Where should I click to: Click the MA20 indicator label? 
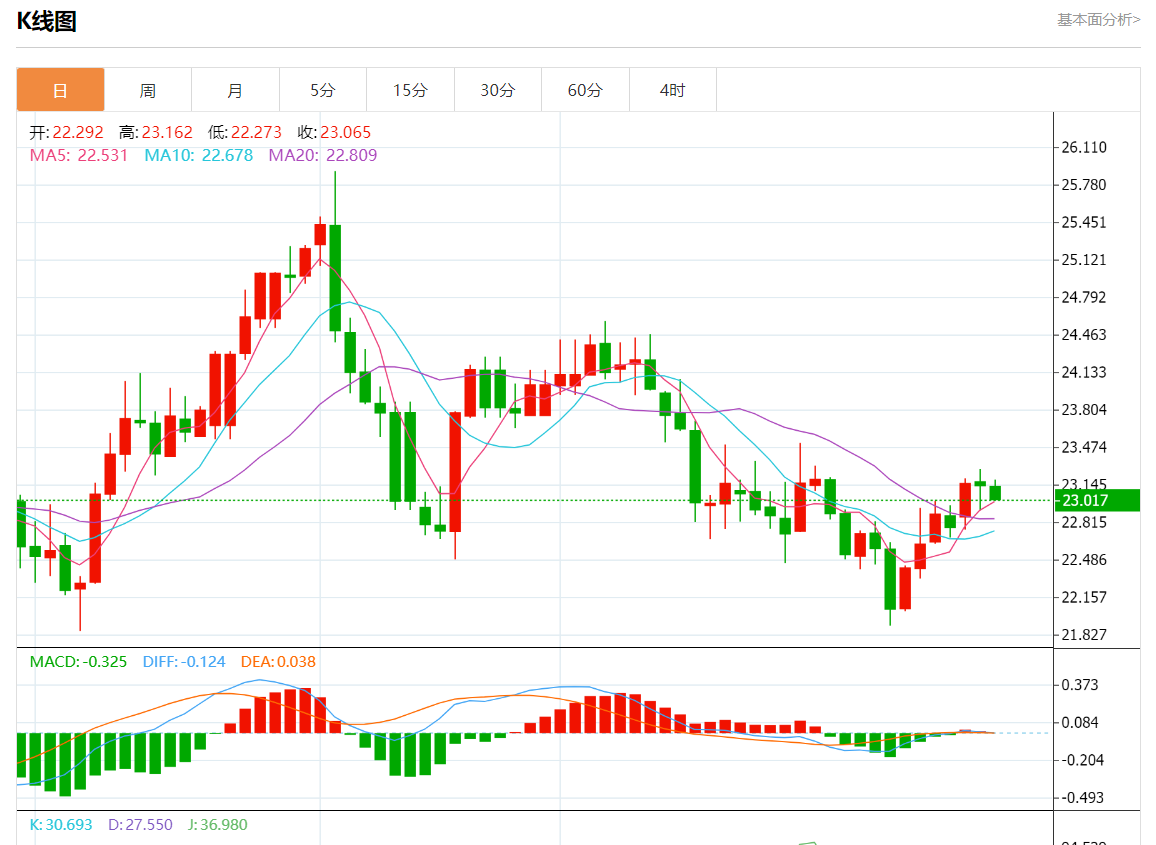322,155
